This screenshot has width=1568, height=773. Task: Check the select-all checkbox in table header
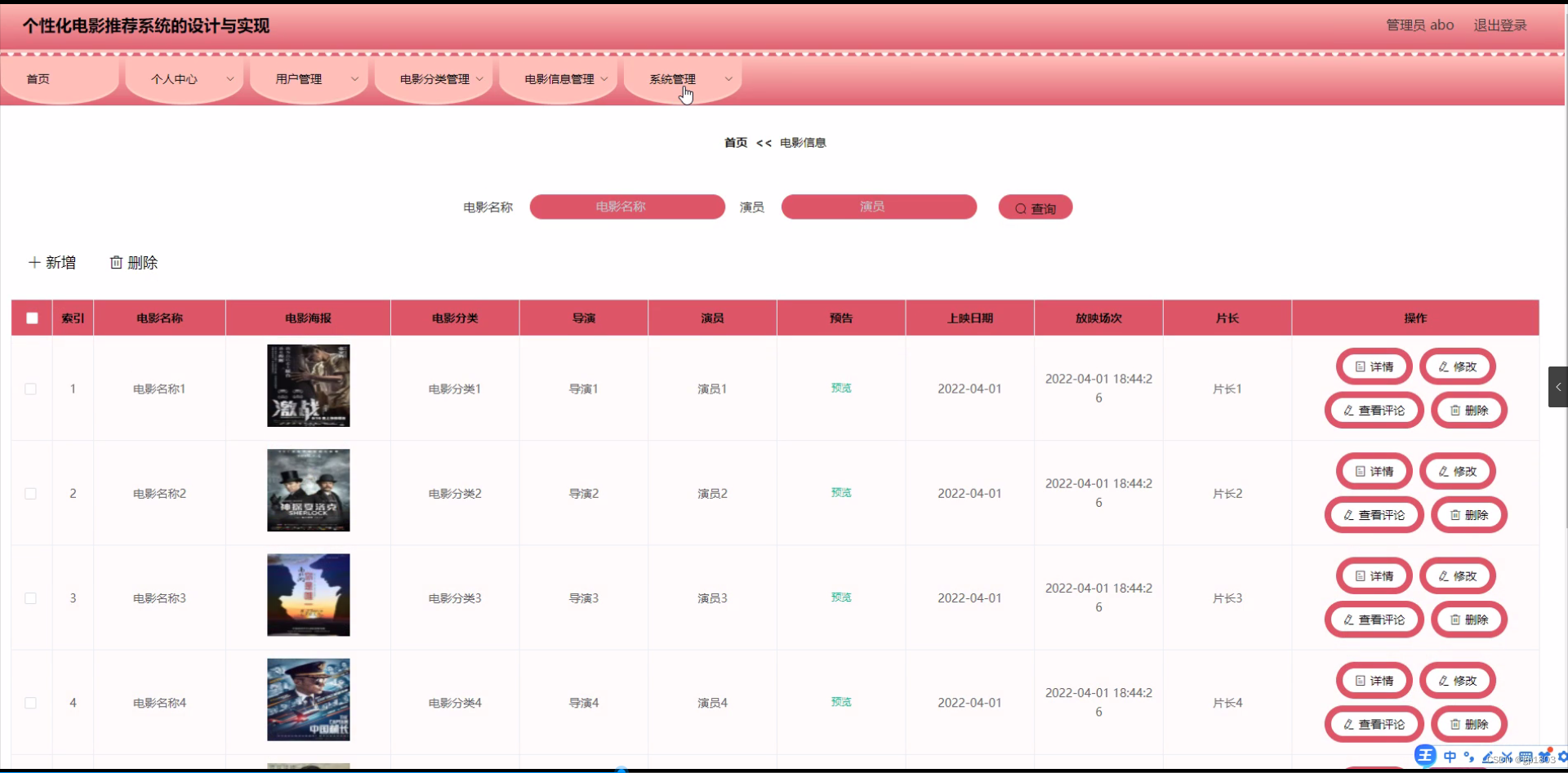point(32,318)
